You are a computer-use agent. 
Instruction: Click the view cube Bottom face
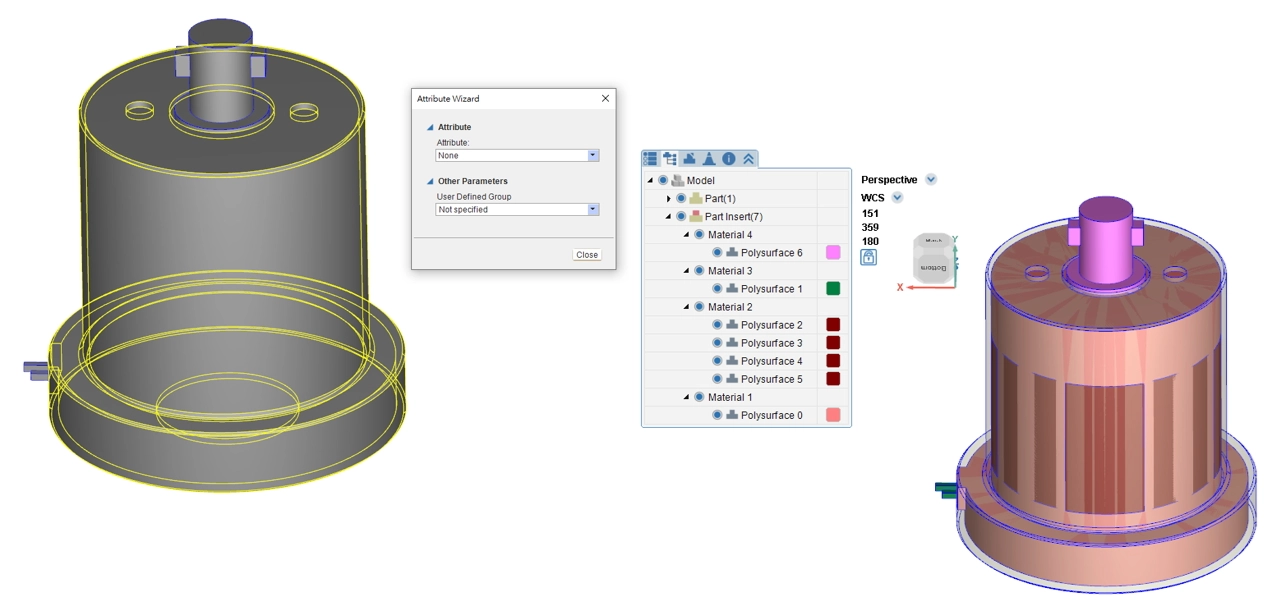933,267
